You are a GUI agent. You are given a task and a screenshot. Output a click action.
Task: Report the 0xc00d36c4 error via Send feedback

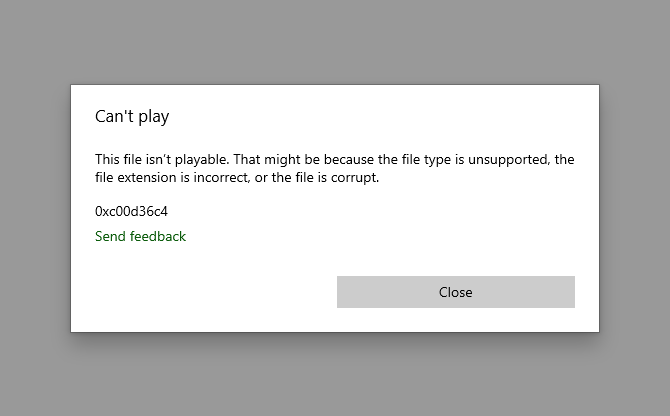point(140,237)
